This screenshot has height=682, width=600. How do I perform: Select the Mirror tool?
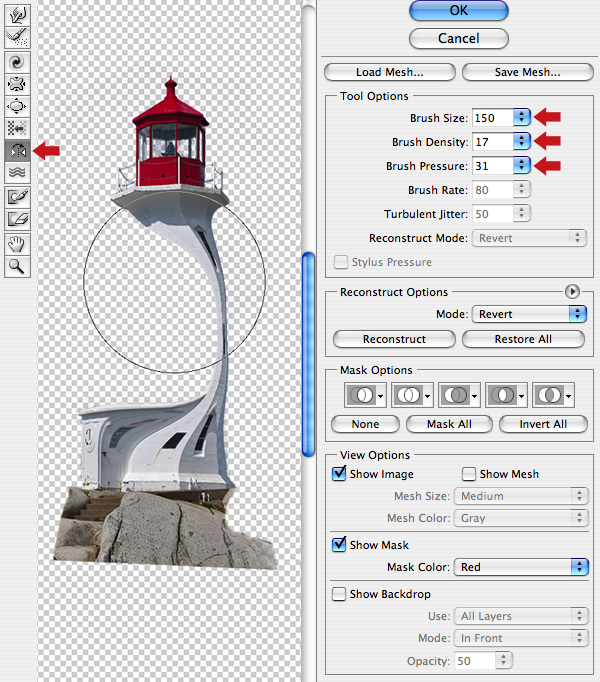click(x=17, y=151)
